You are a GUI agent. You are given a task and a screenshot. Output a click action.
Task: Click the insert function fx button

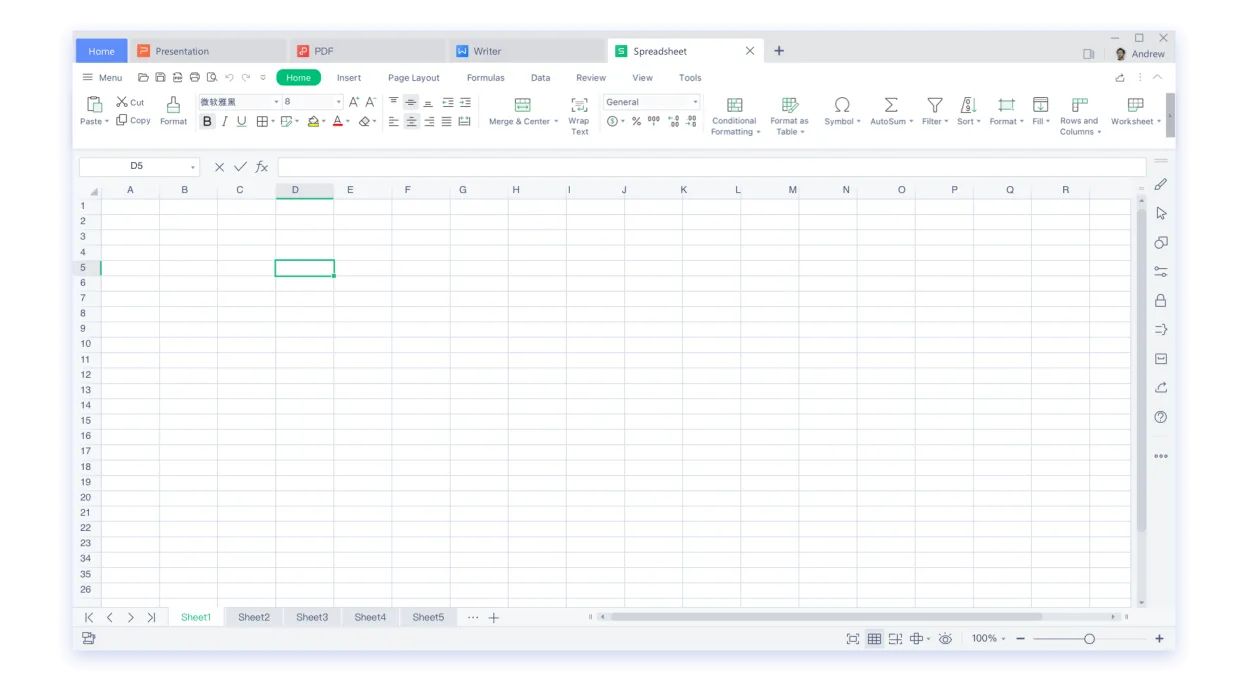(x=262, y=167)
